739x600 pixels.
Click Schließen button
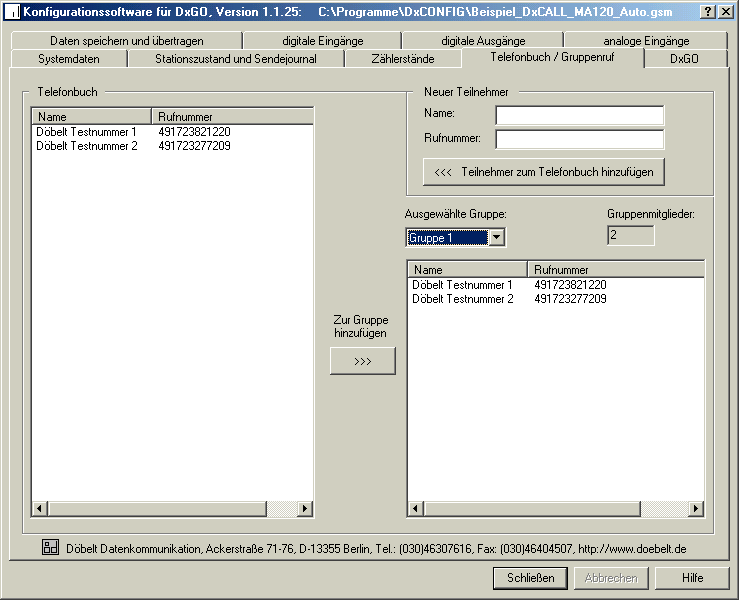click(530, 578)
